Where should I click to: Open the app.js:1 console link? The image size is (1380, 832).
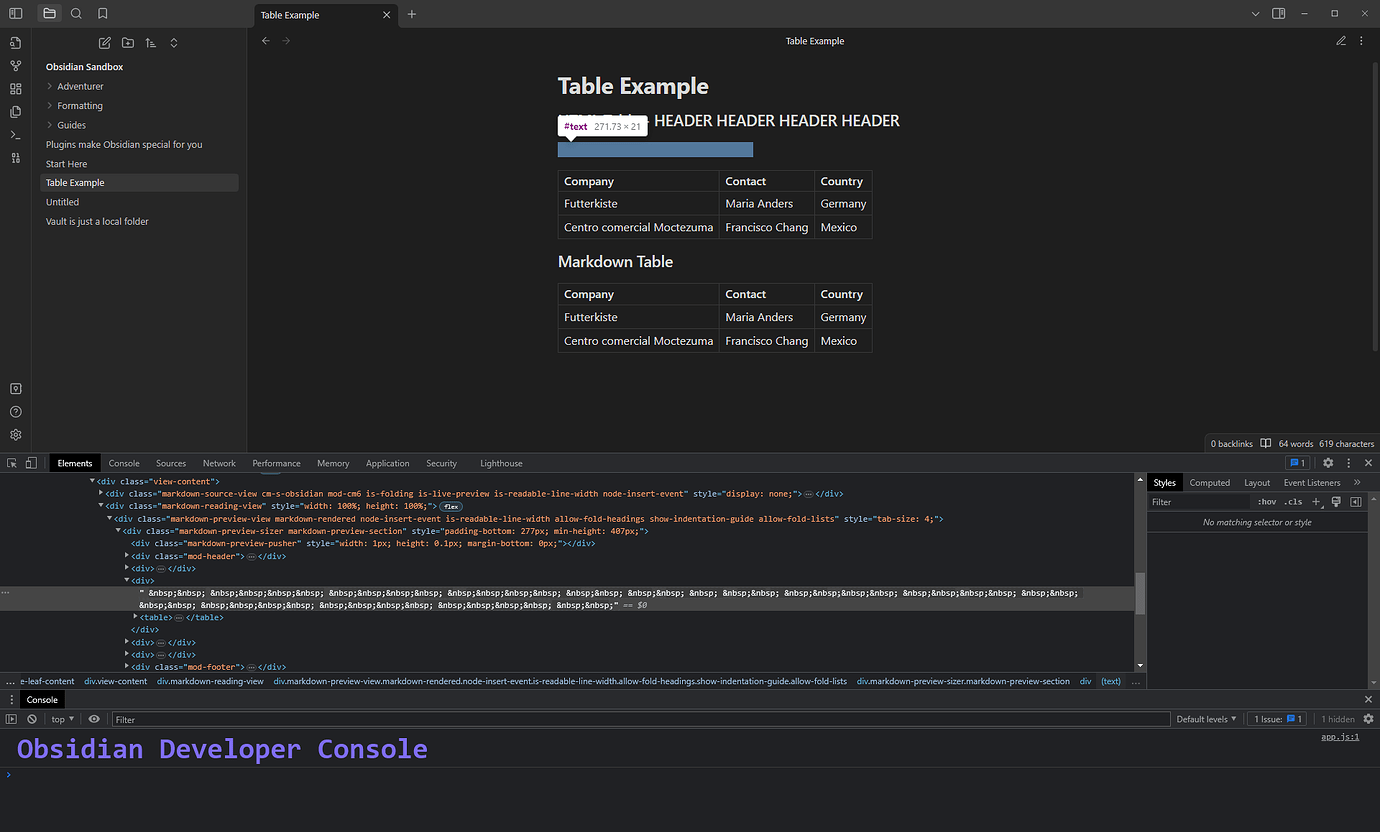(x=1340, y=736)
